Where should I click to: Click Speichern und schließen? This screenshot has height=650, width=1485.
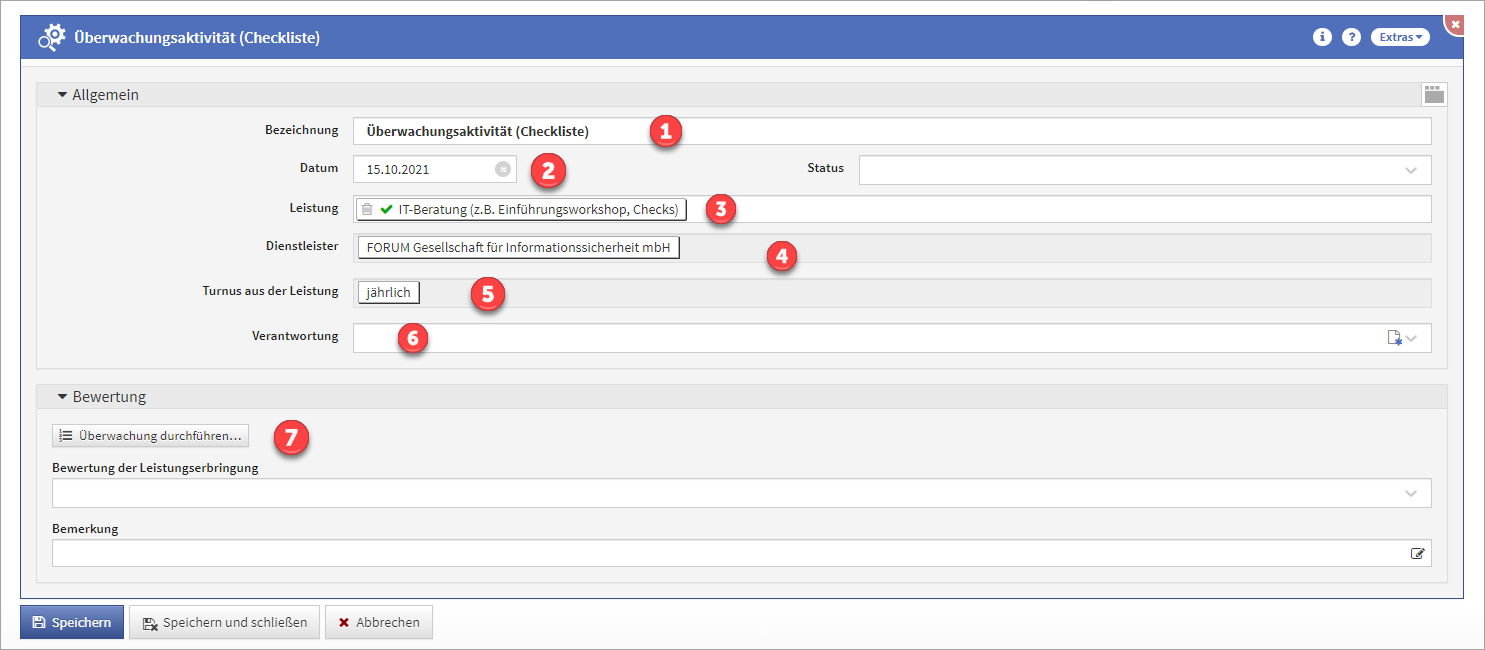pyautogui.click(x=225, y=622)
